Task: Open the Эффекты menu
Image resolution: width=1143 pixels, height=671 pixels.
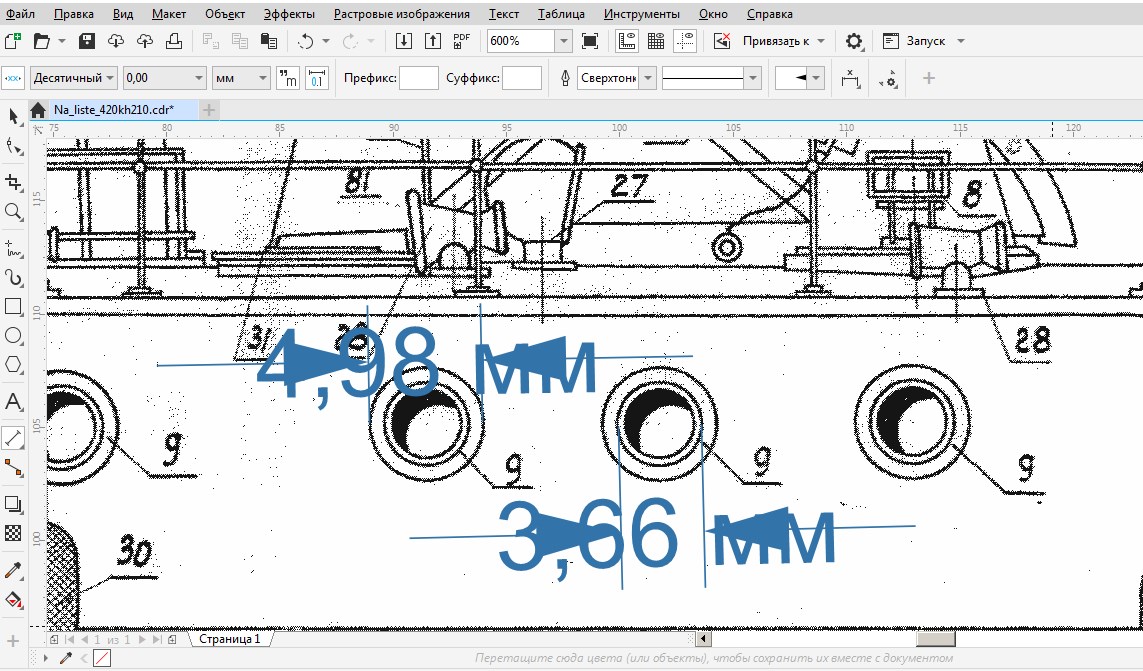Action: pyautogui.click(x=289, y=14)
